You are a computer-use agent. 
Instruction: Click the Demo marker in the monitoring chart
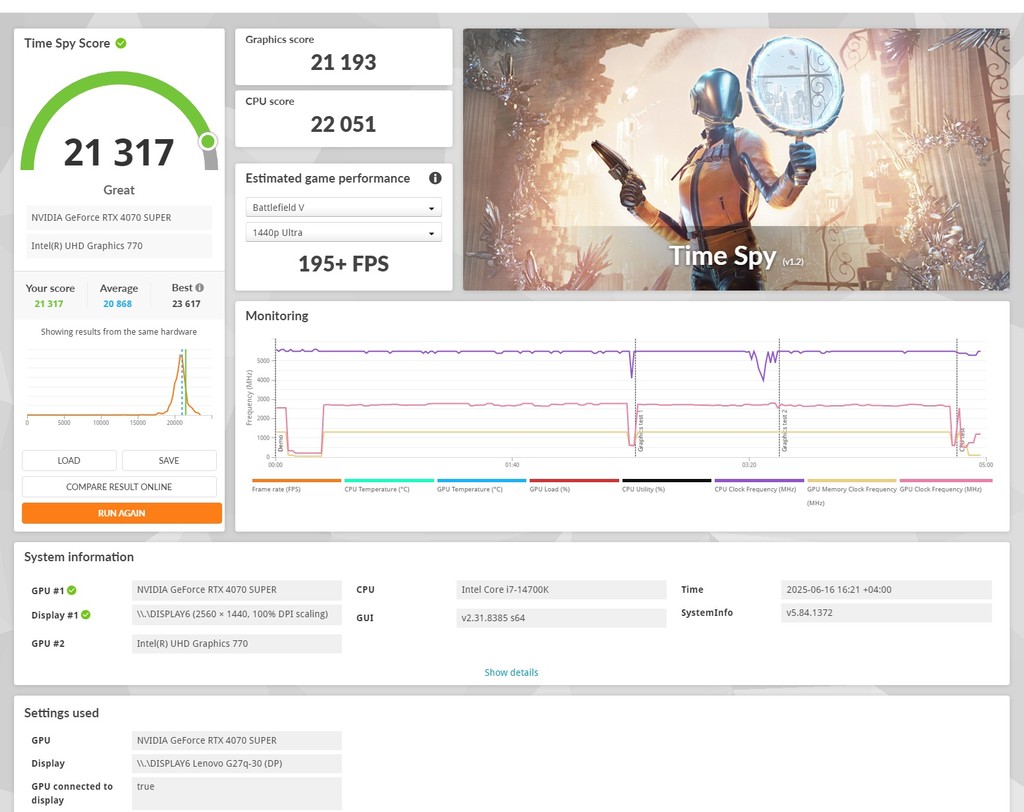point(281,442)
